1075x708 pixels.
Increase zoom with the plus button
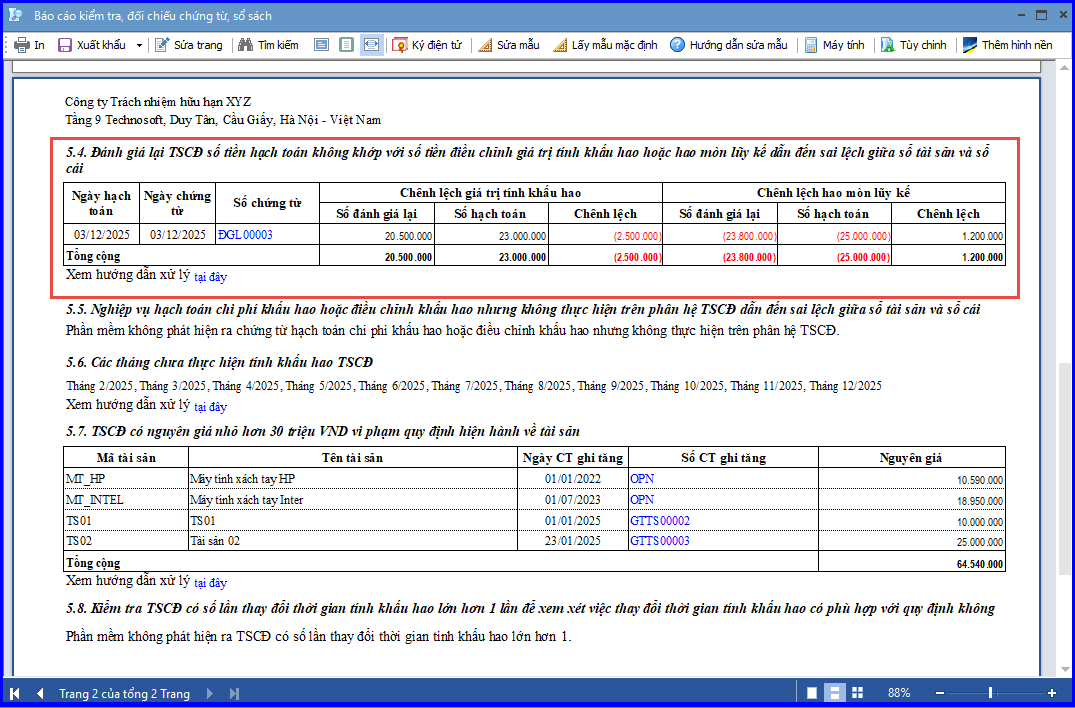coord(1052,693)
